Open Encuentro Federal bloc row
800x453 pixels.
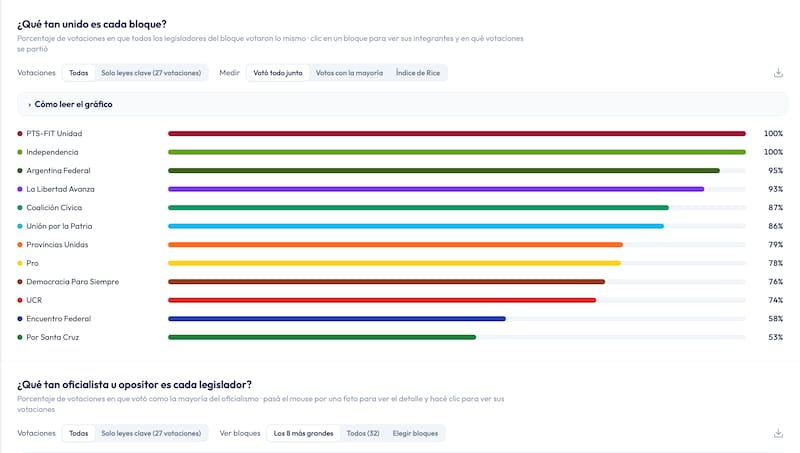coord(400,319)
